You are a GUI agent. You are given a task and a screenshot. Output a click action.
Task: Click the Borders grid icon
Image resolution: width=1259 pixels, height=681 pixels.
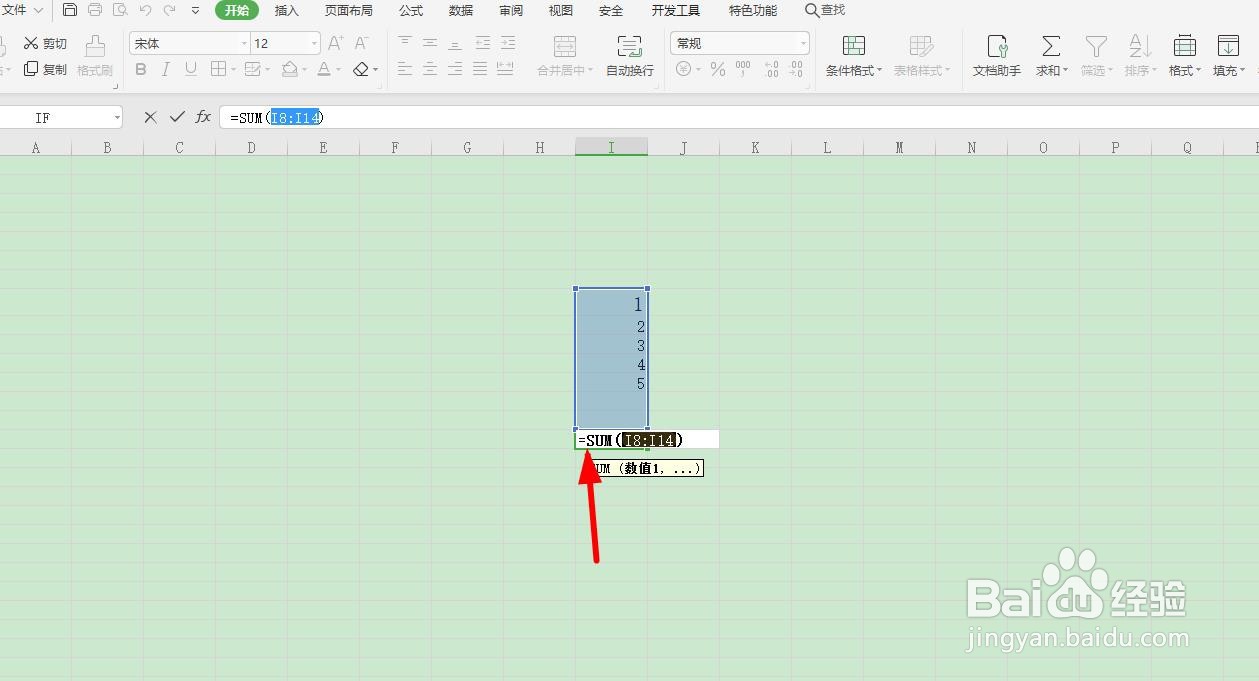pos(218,69)
